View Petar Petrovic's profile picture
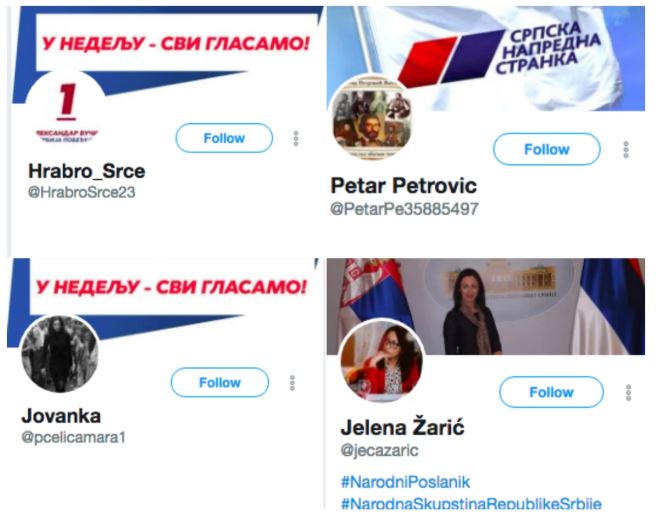This screenshot has height=513, width=661. [371, 117]
